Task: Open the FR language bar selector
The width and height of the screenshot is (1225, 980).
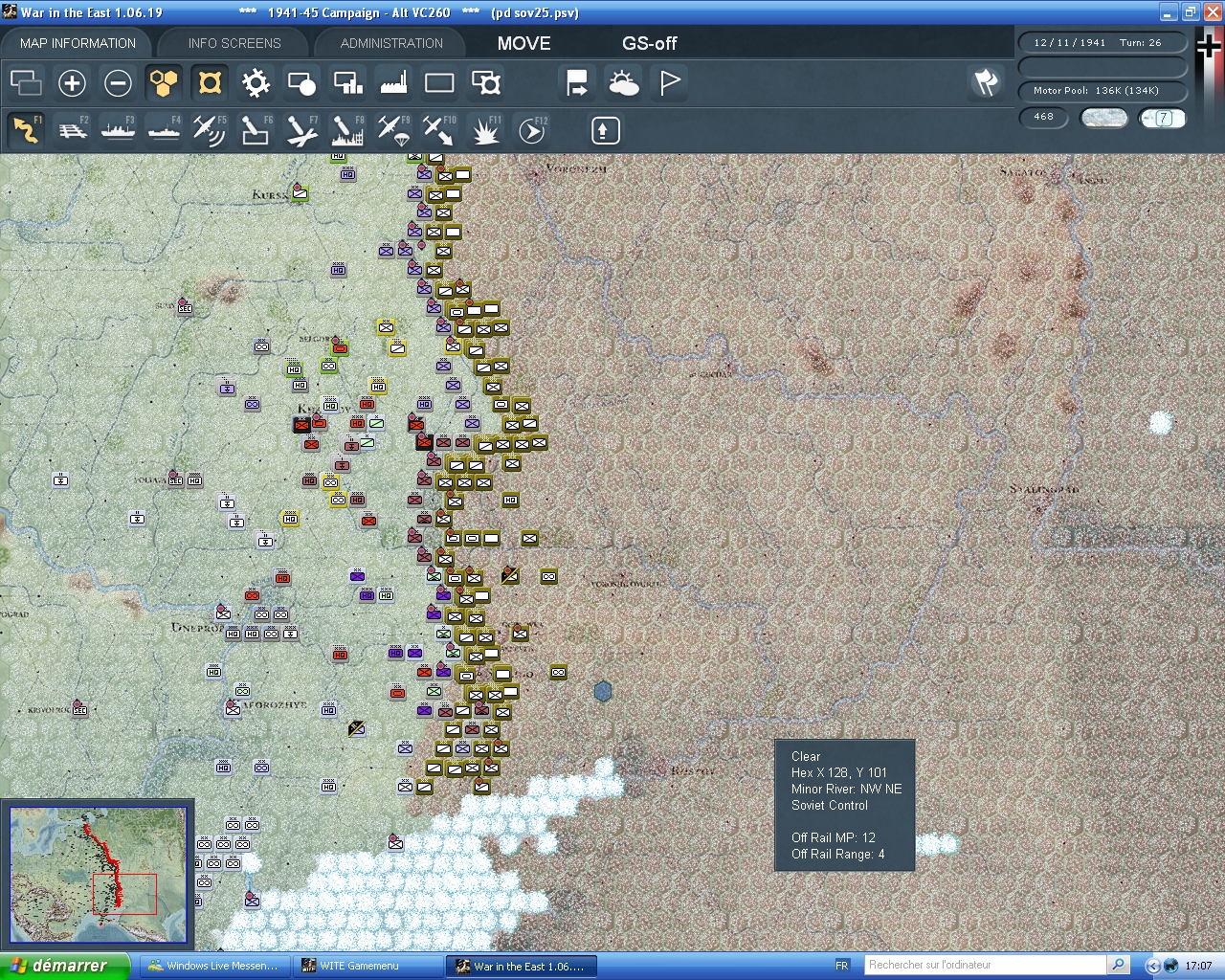Action: pos(842,966)
